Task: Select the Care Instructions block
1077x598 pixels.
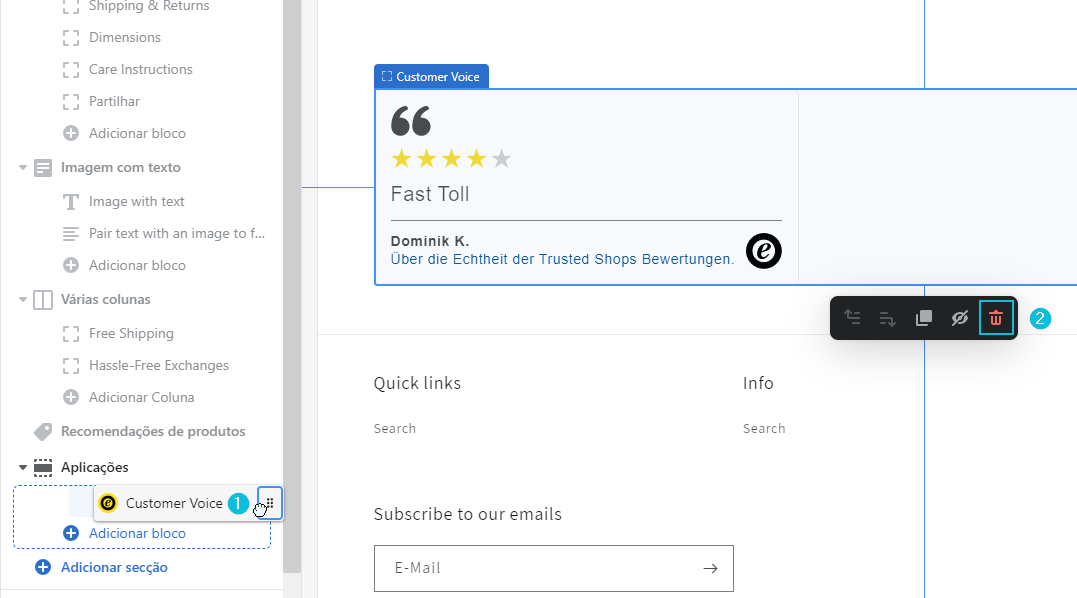Action: 141,69
